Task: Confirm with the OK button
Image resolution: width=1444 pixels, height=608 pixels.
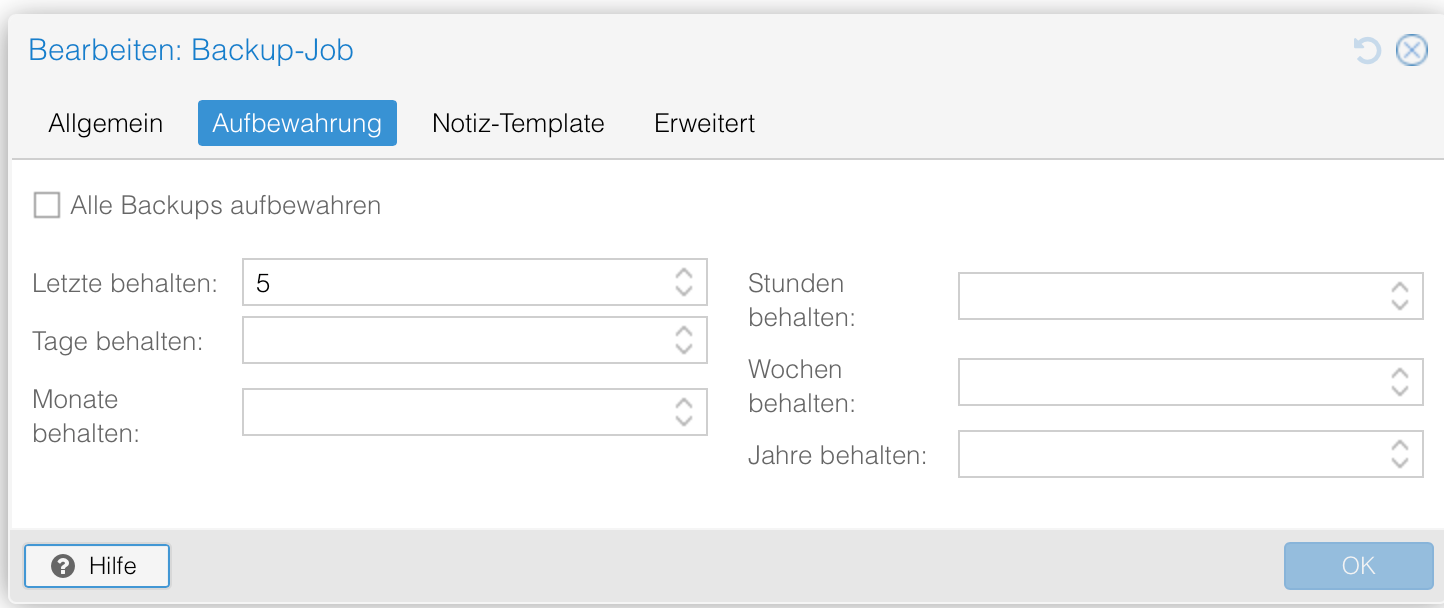Action: pyautogui.click(x=1358, y=566)
